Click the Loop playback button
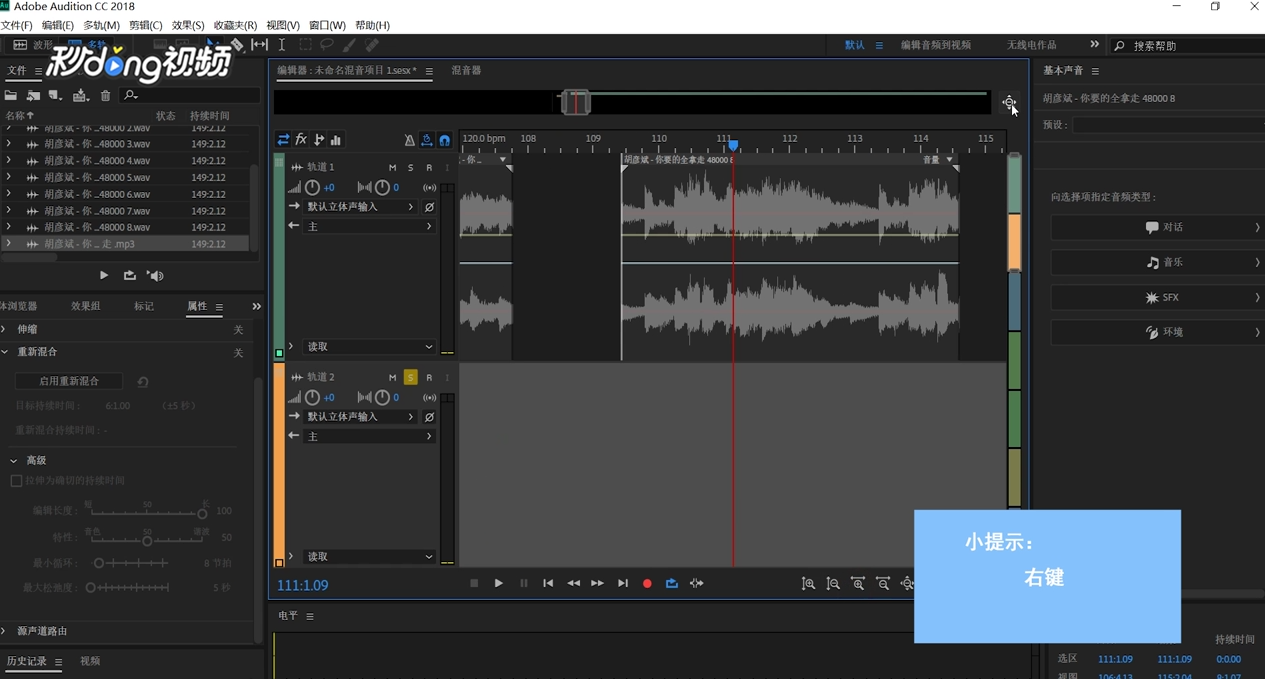The height and width of the screenshot is (679, 1265). pos(672,583)
